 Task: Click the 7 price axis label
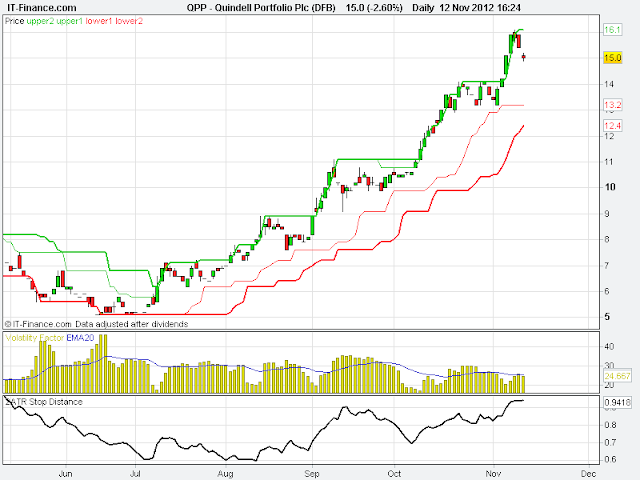pyautogui.click(x=607, y=266)
